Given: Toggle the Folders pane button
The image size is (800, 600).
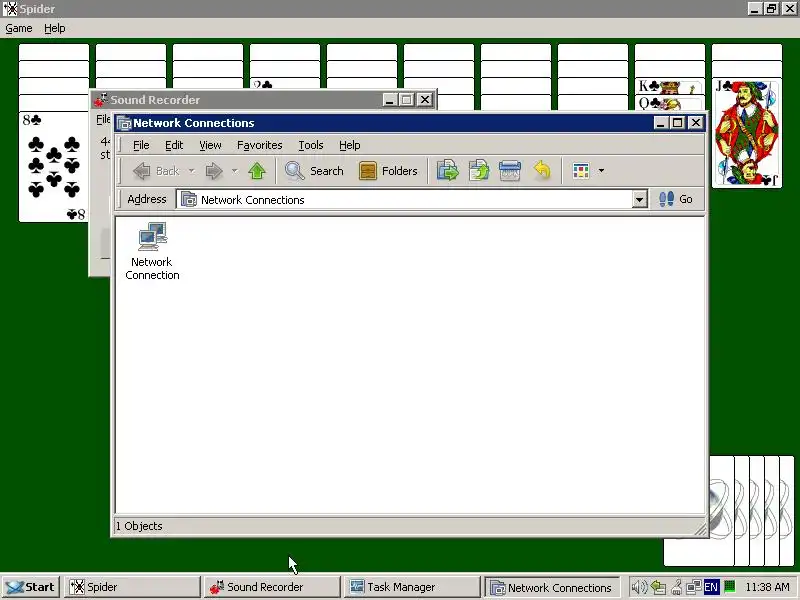Looking at the screenshot, I should (388, 171).
